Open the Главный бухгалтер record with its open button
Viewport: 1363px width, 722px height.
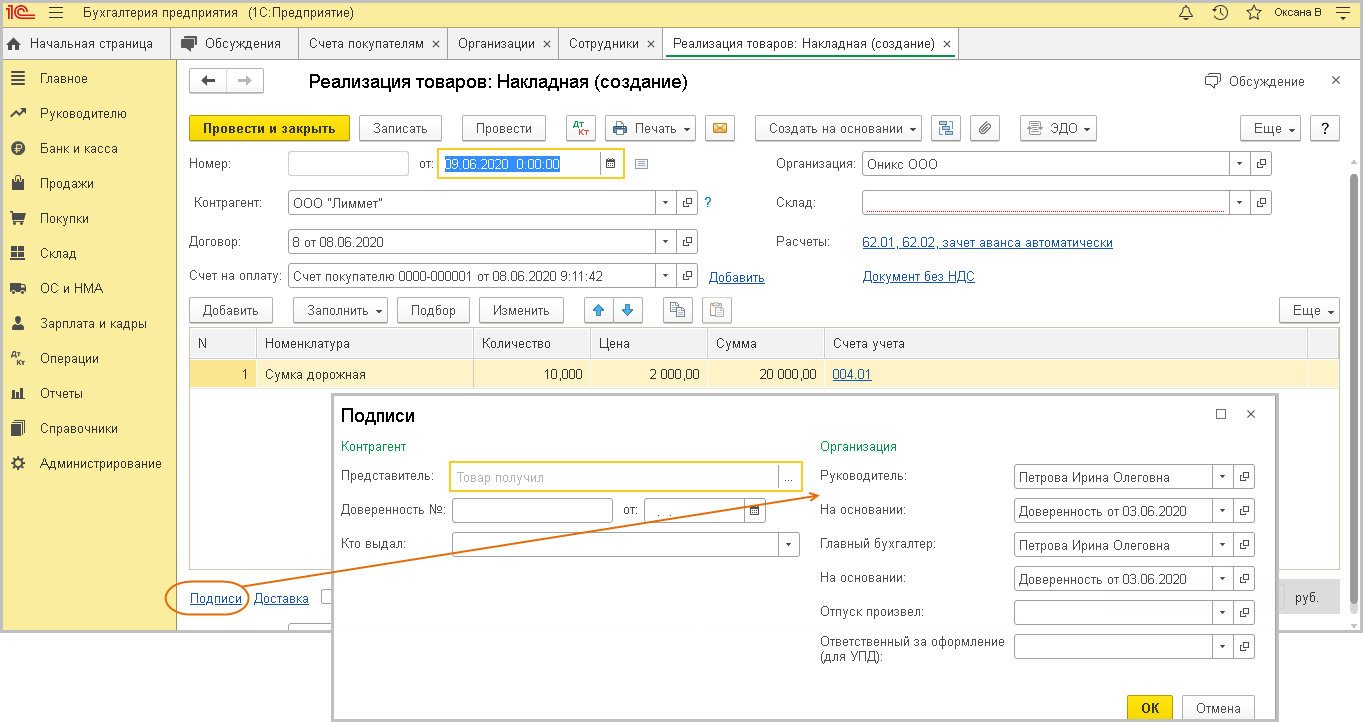click(x=1244, y=545)
